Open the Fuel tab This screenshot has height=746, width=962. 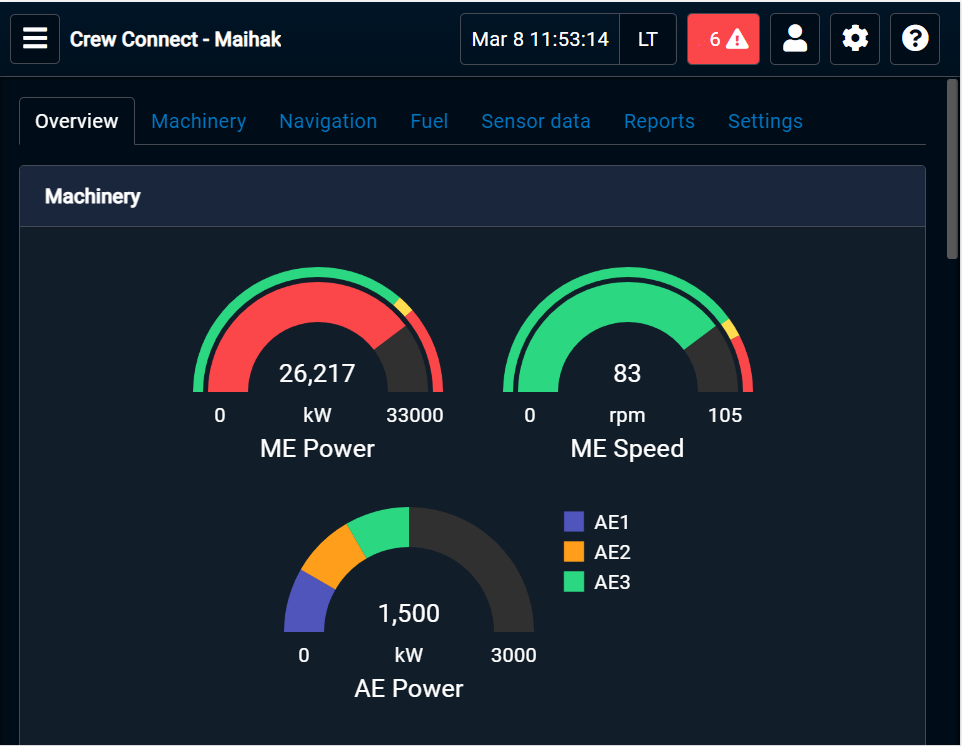(429, 121)
